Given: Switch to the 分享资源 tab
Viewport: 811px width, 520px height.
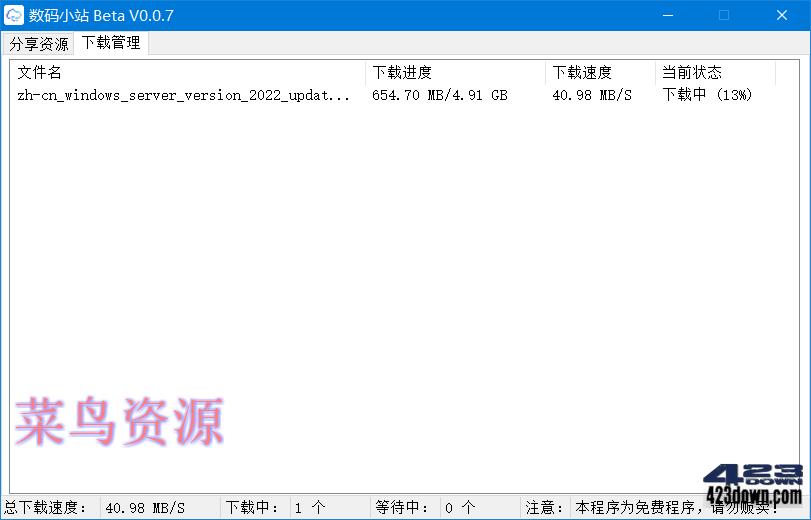Looking at the screenshot, I should pos(39,44).
